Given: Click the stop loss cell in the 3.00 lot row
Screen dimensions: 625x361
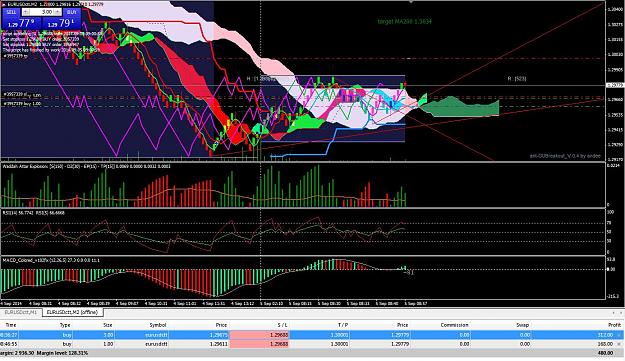Looking at the screenshot, I should click(x=259, y=335).
